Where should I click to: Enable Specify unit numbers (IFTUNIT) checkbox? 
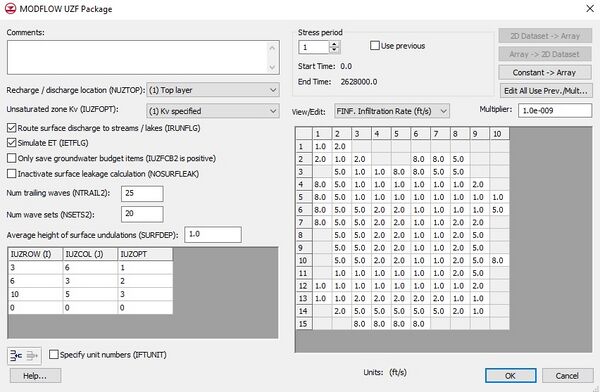coord(54,354)
